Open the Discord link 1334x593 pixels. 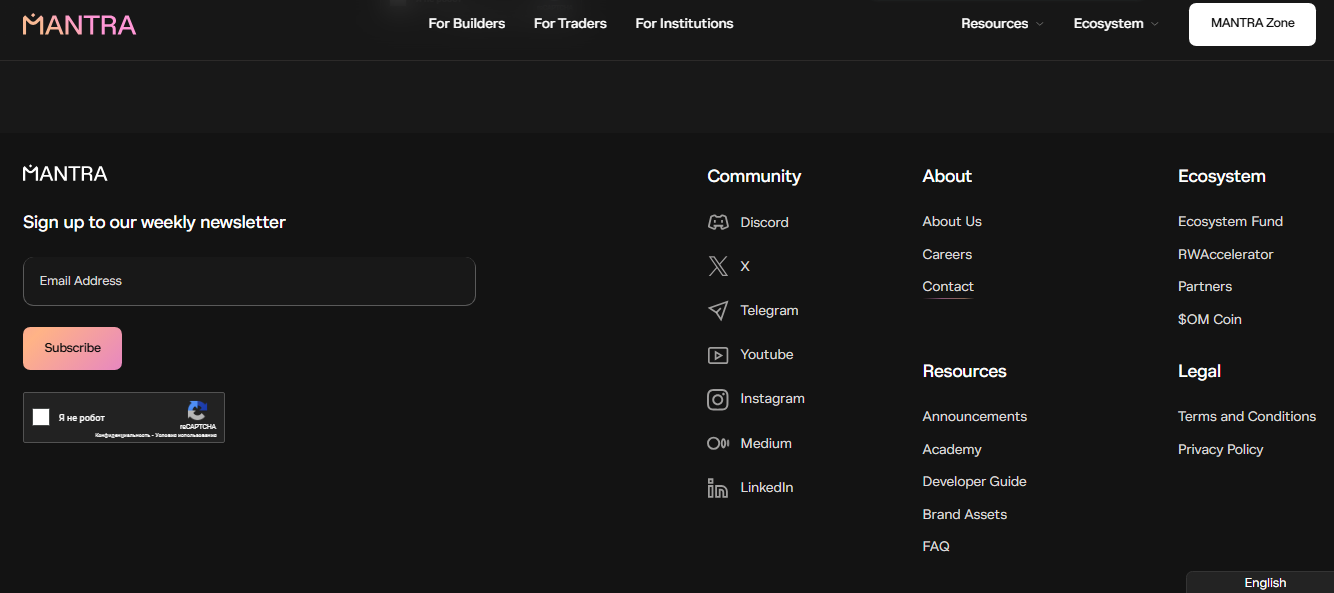(x=764, y=222)
